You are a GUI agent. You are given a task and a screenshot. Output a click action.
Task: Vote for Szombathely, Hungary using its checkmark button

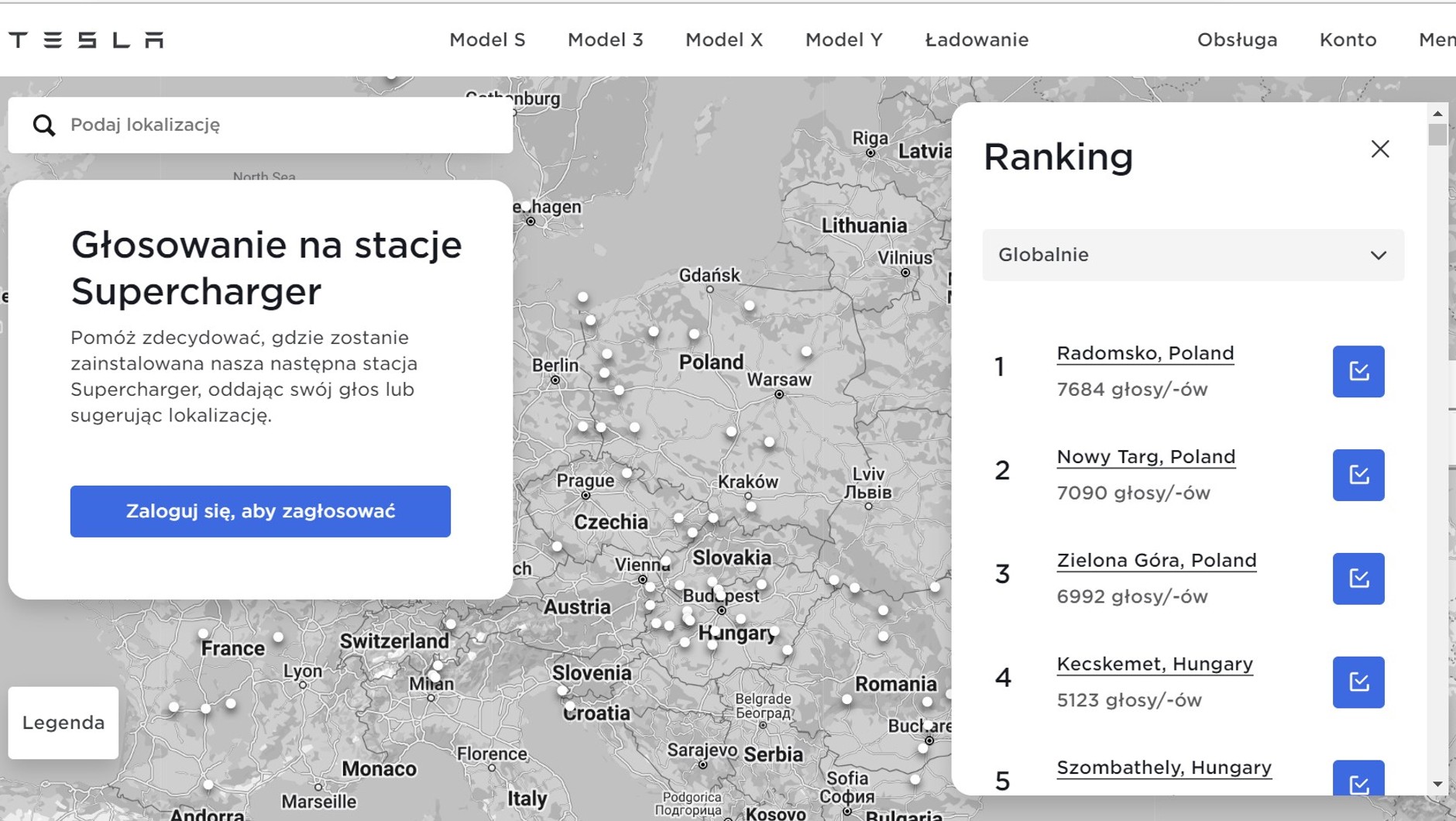[x=1358, y=778]
